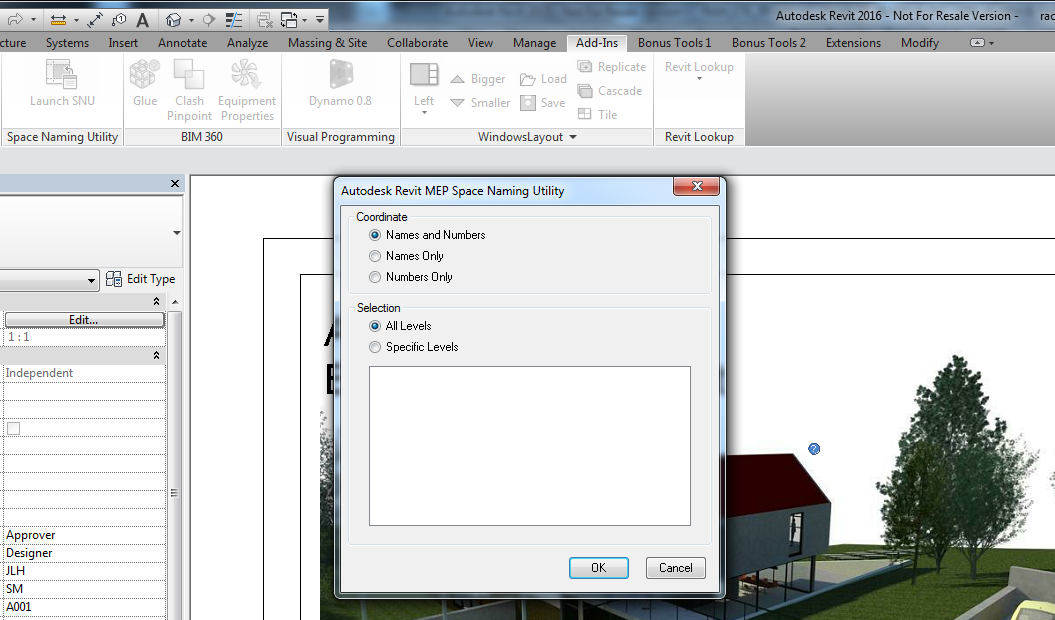Switch to the Modify tab
This screenshot has width=1055, height=620.
920,42
